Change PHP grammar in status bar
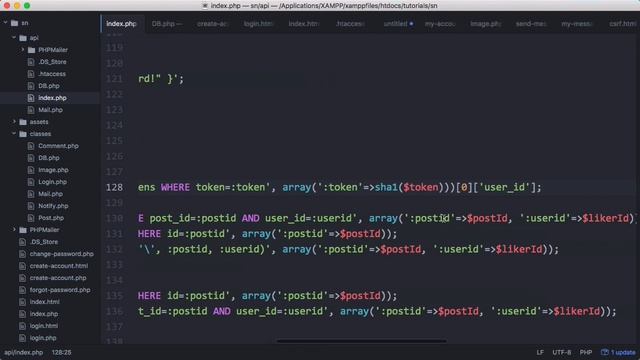Screen dimensions: 640x360 point(586,352)
